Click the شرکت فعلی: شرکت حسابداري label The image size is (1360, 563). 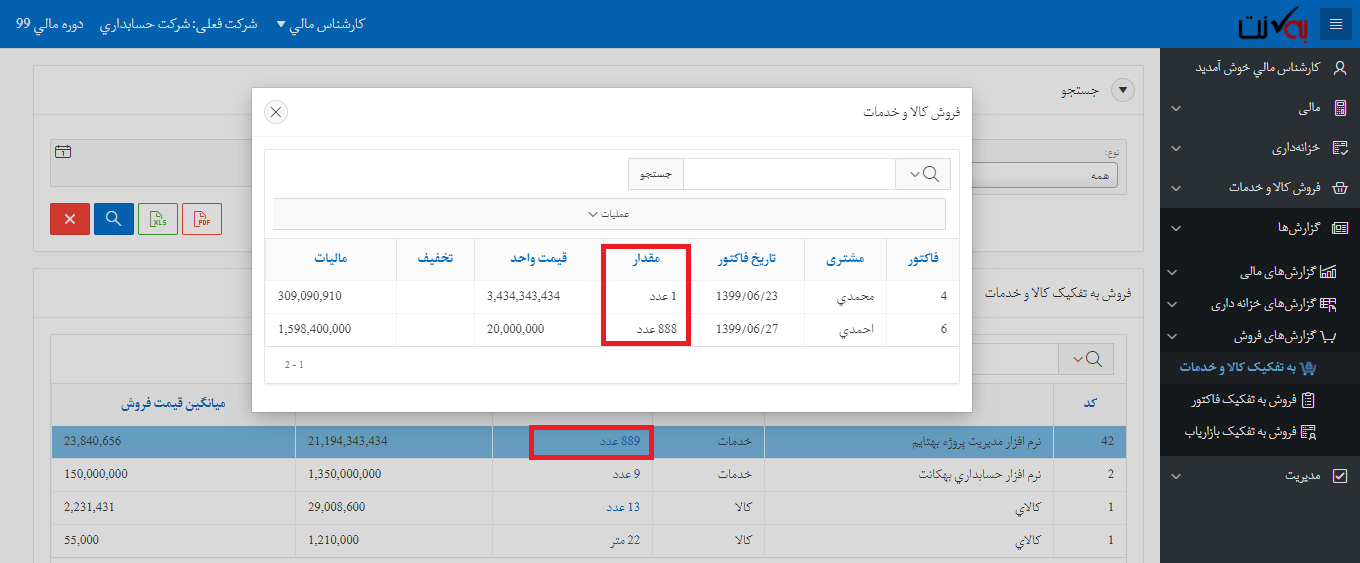[178, 24]
